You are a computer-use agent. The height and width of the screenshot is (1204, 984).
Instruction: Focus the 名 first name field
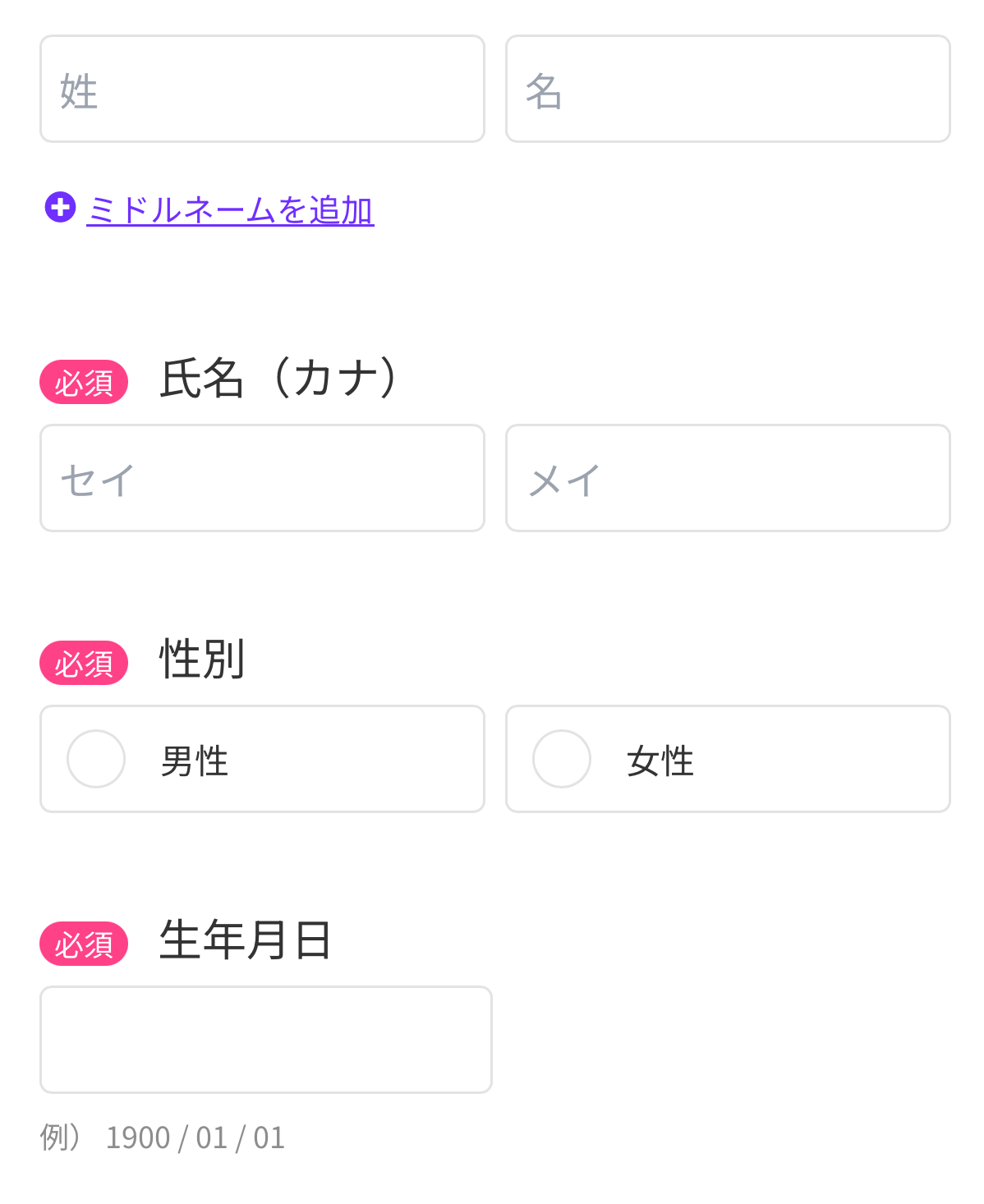tap(728, 89)
